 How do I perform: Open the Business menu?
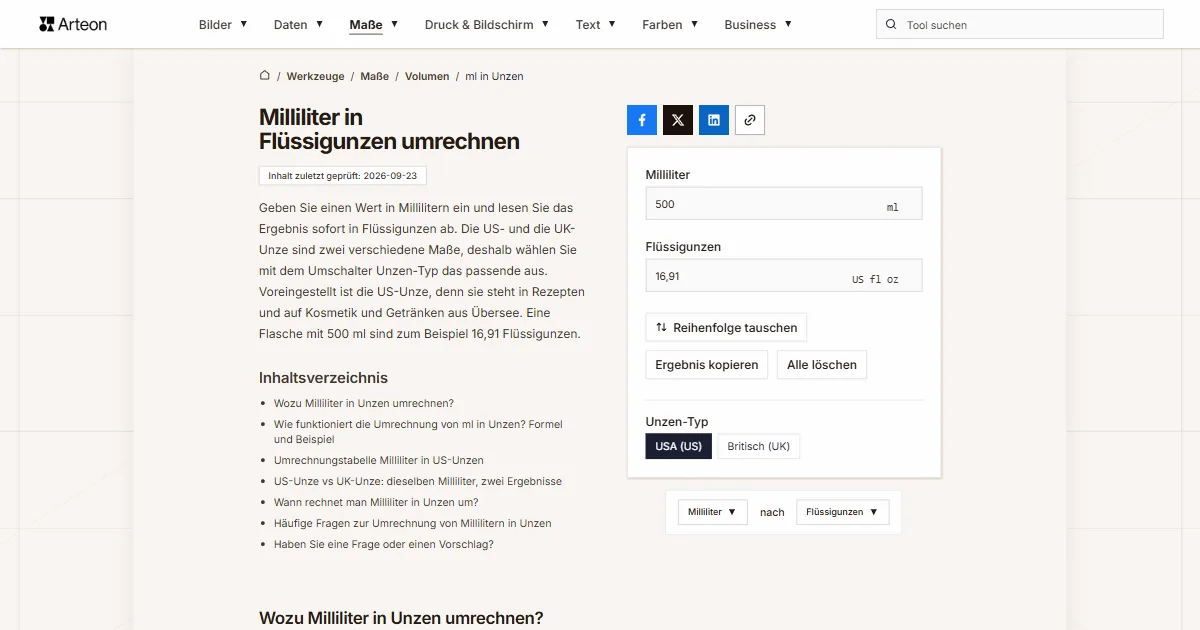coord(758,25)
